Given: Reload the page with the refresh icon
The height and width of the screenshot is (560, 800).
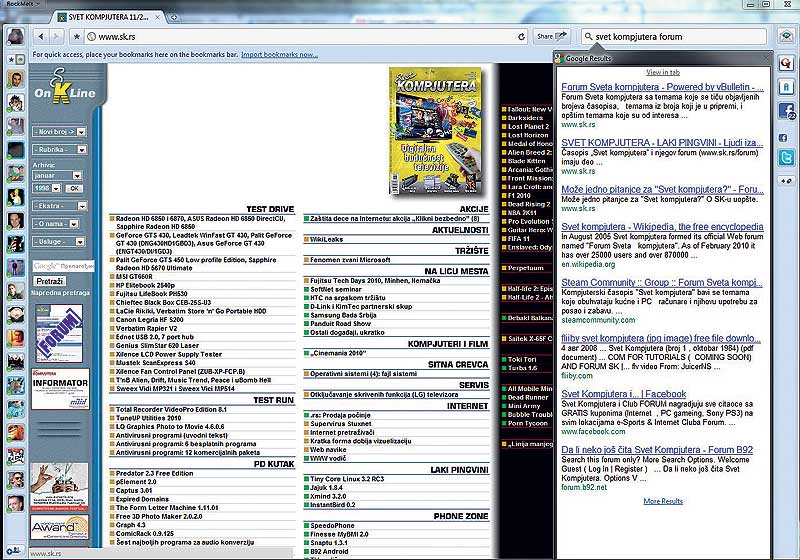Looking at the screenshot, I should [521, 37].
